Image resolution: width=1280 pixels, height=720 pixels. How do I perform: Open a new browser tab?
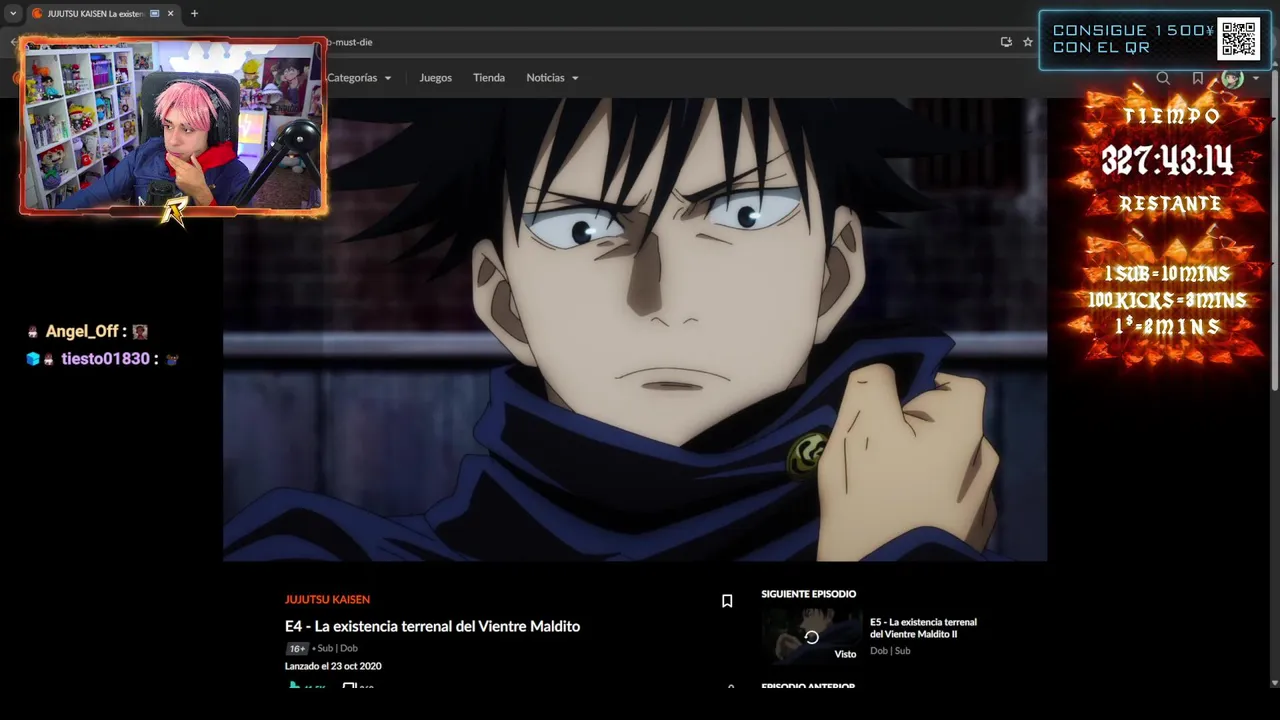pyautogui.click(x=194, y=14)
